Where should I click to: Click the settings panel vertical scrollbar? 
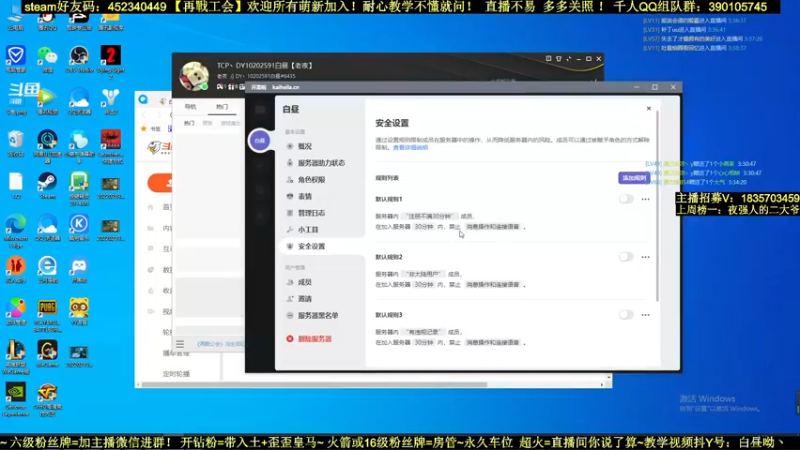658,204
